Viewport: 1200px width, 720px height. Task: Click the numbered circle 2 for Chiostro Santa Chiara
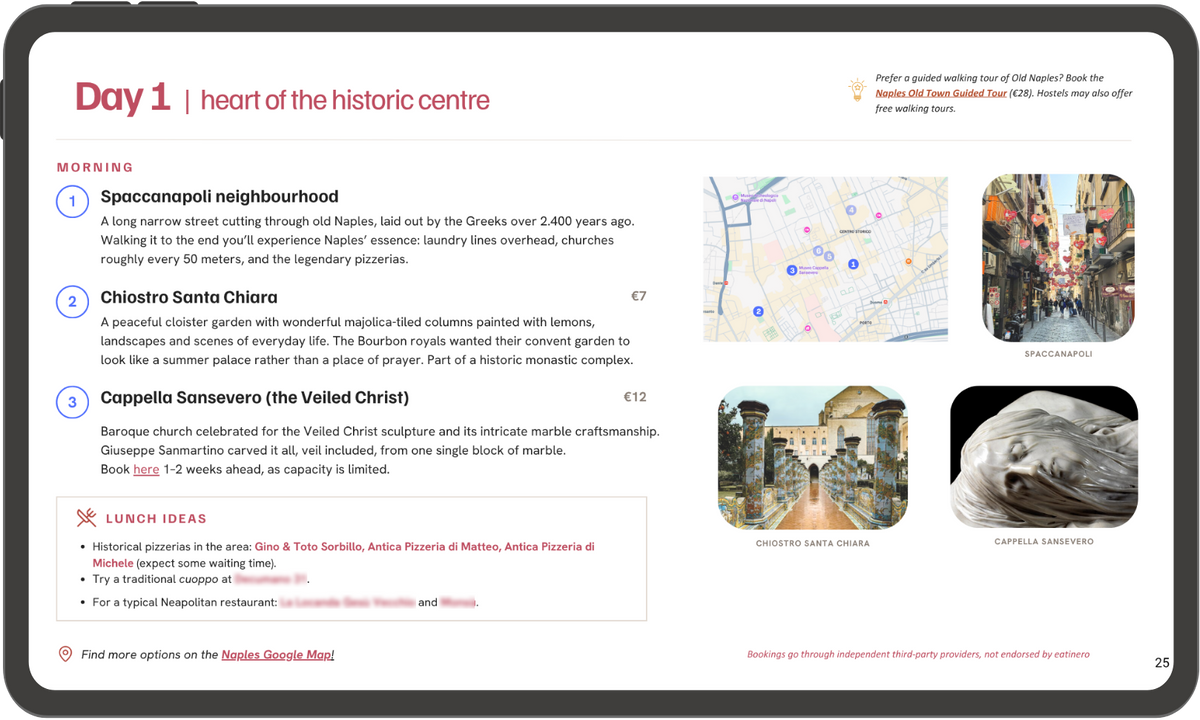coord(72,302)
